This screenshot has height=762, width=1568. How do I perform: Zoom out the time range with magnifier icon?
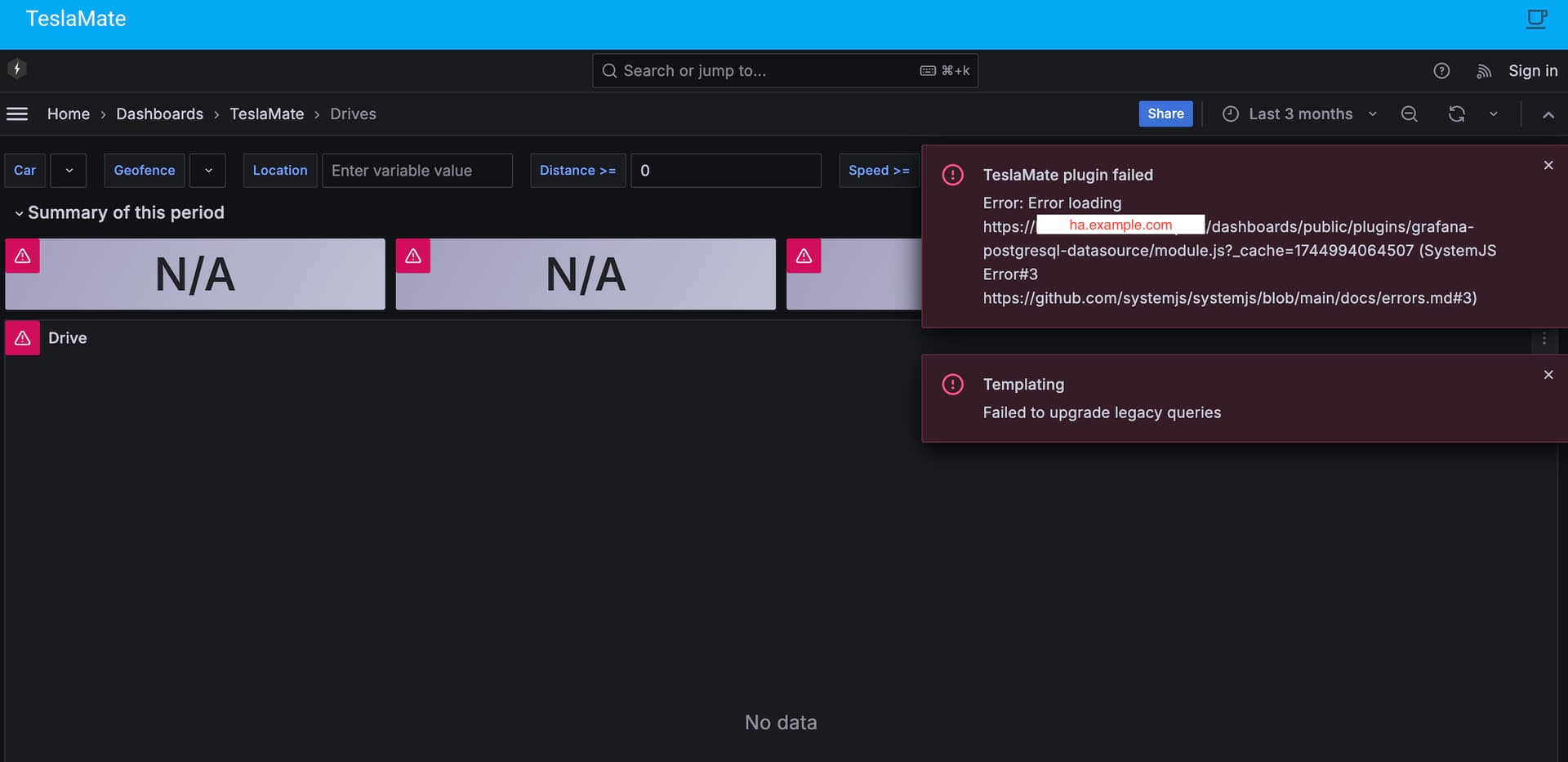pos(1409,114)
